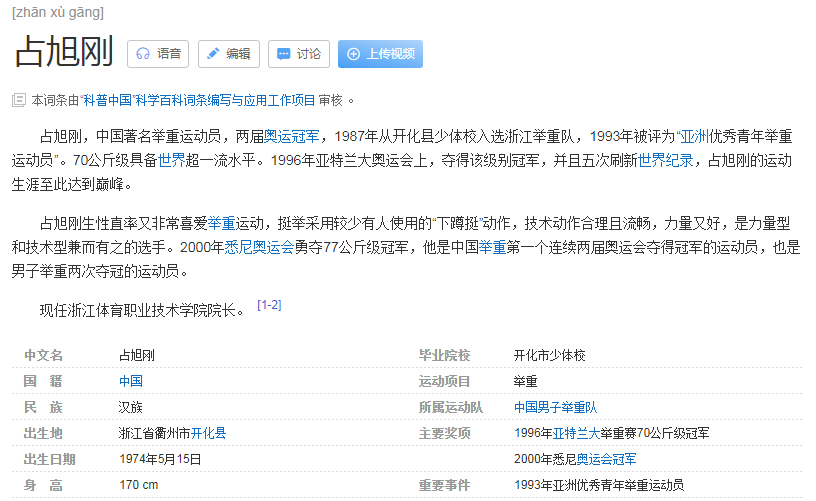The image size is (816, 501).
Task: Click the 占旭刚 page title heading
Action: tap(63, 52)
